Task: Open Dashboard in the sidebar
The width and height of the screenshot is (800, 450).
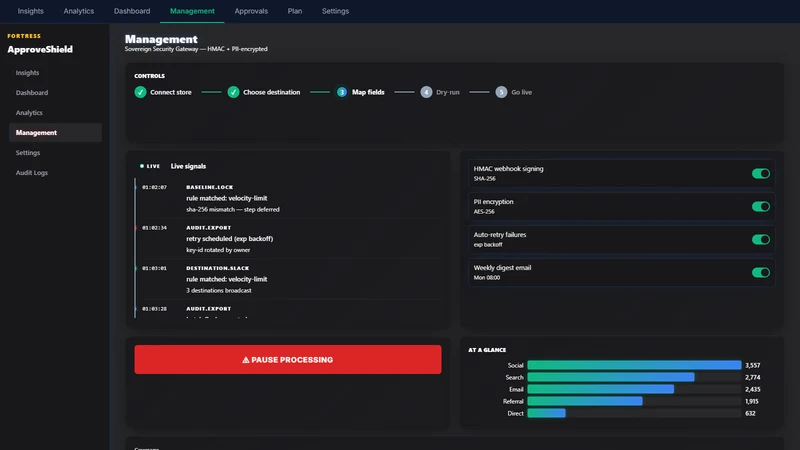Action: pos(55,92)
